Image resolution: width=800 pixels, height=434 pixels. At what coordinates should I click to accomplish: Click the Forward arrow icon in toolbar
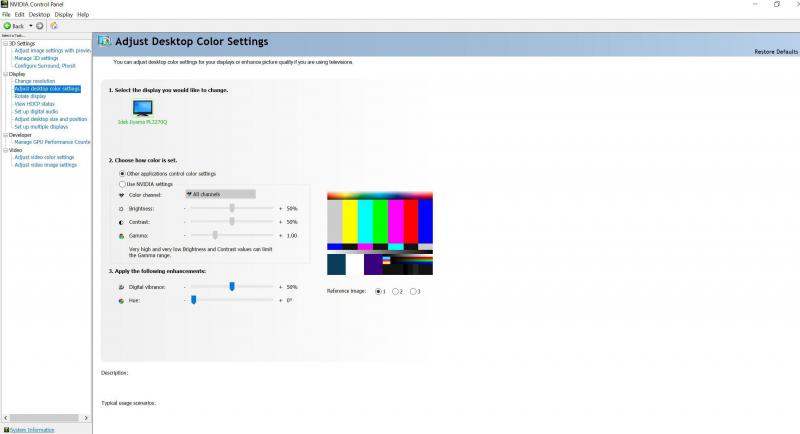39,25
